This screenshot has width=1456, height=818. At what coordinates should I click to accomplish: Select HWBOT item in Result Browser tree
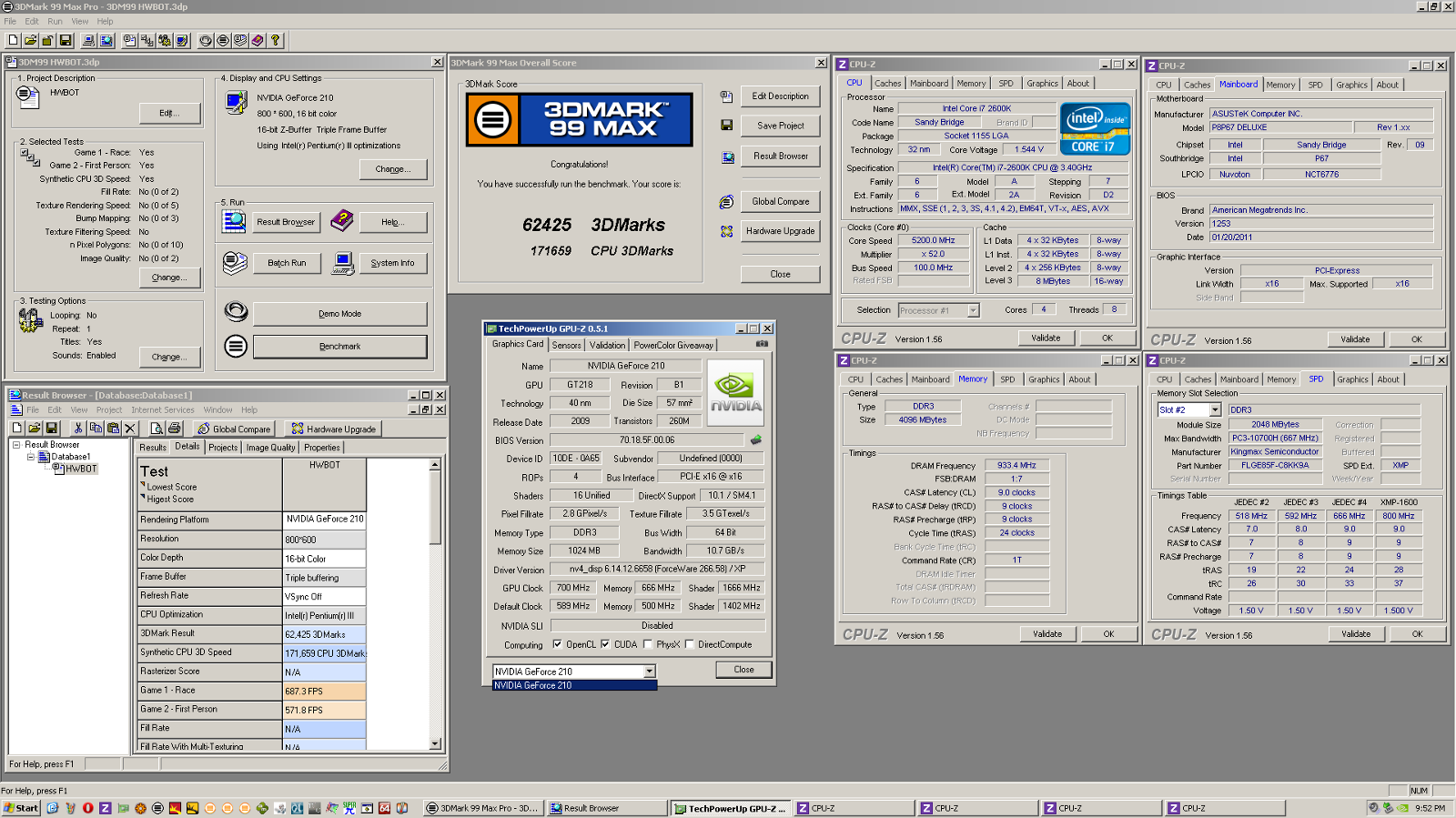click(x=80, y=469)
